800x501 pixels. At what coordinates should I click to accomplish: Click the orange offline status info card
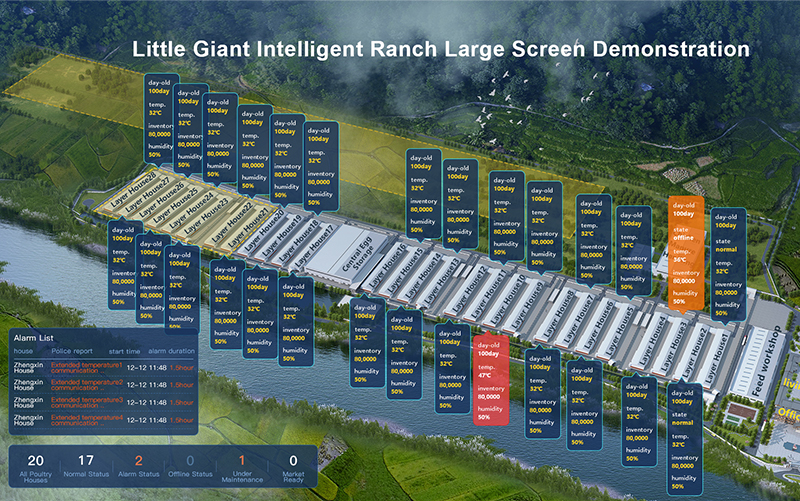click(x=685, y=251)
